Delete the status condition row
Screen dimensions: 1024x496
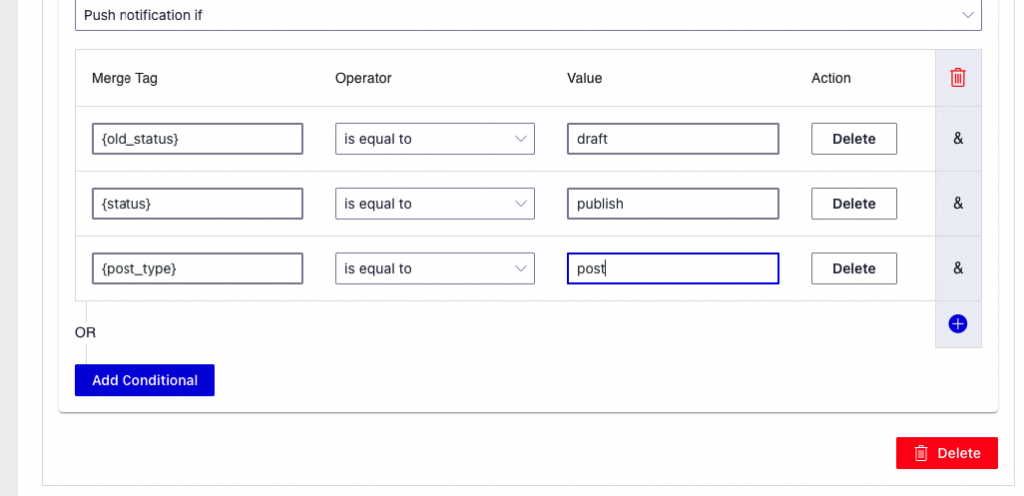pyautogui.click(x=854, y=204)
